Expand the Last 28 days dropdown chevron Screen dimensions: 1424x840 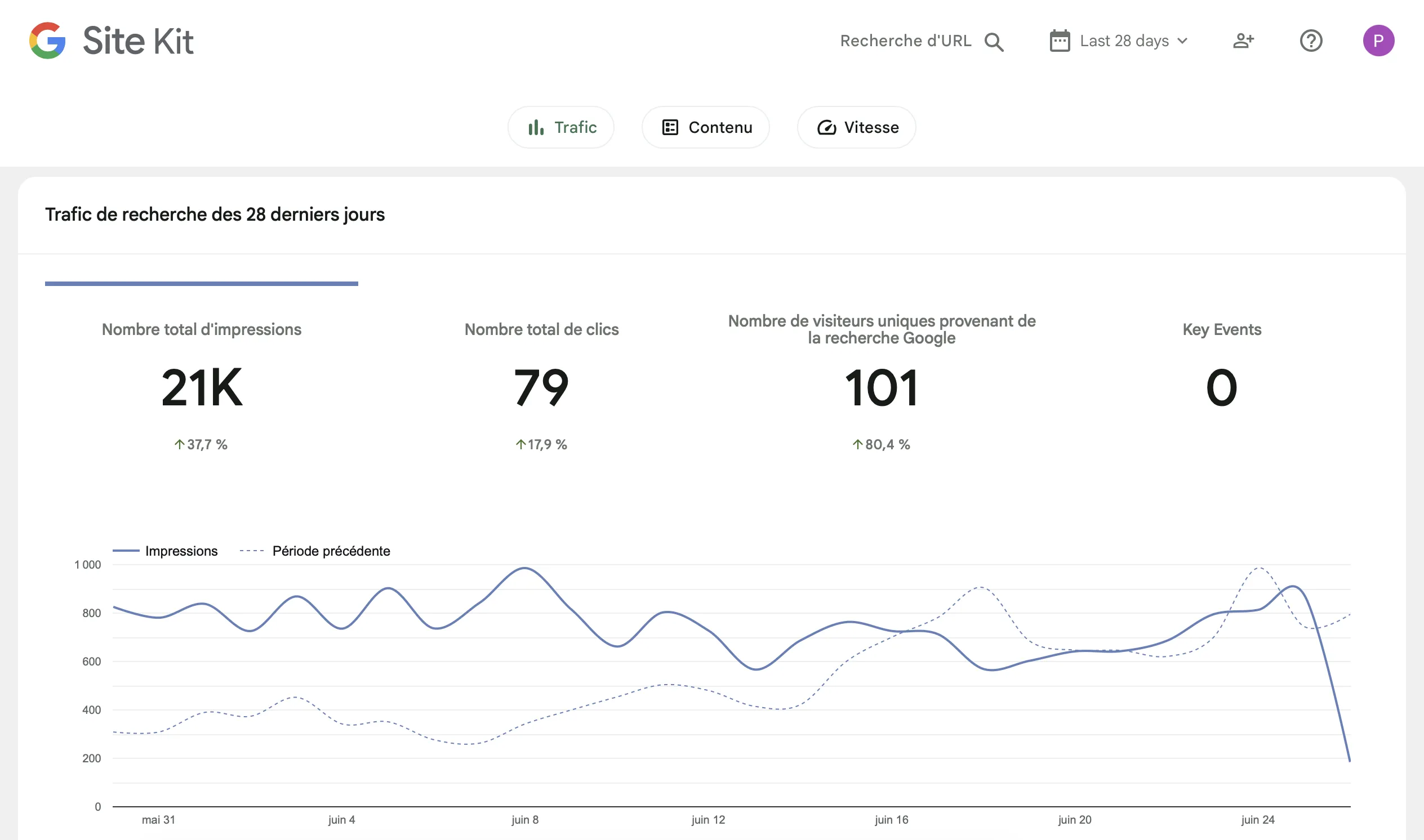pos(1182,41)
